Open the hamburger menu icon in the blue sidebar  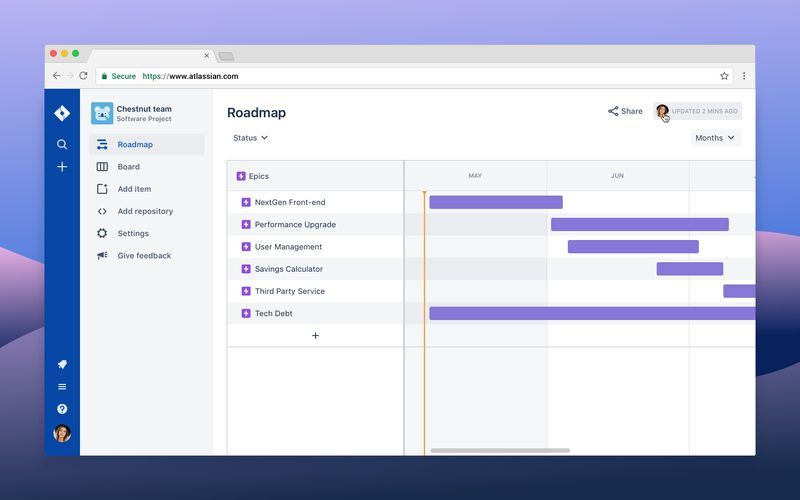click(62, 387)
